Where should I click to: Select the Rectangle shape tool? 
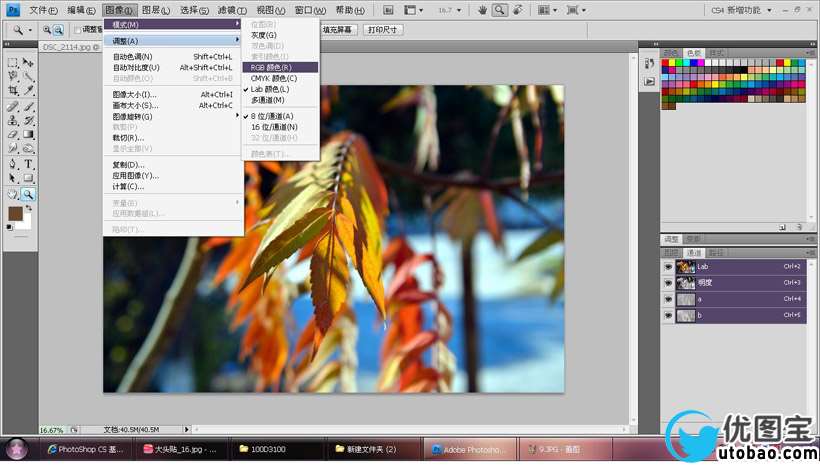tap(28, 178)
